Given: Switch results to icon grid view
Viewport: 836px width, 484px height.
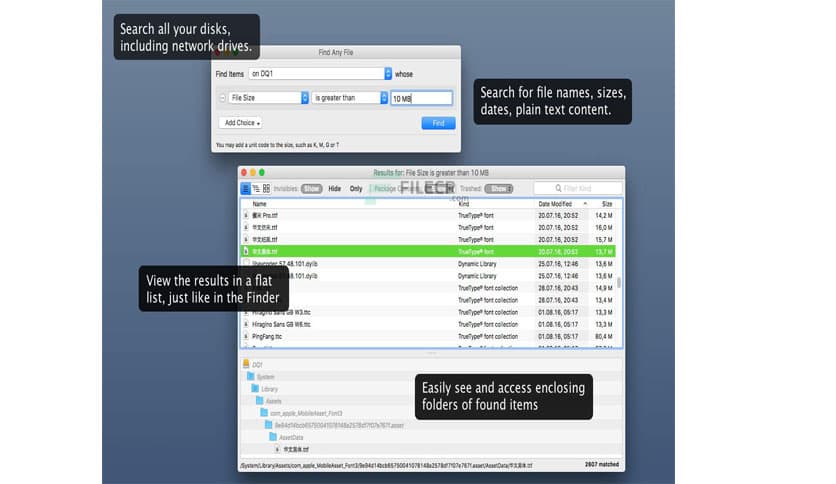Looking at the screenshot, I should tap(266, 189).
